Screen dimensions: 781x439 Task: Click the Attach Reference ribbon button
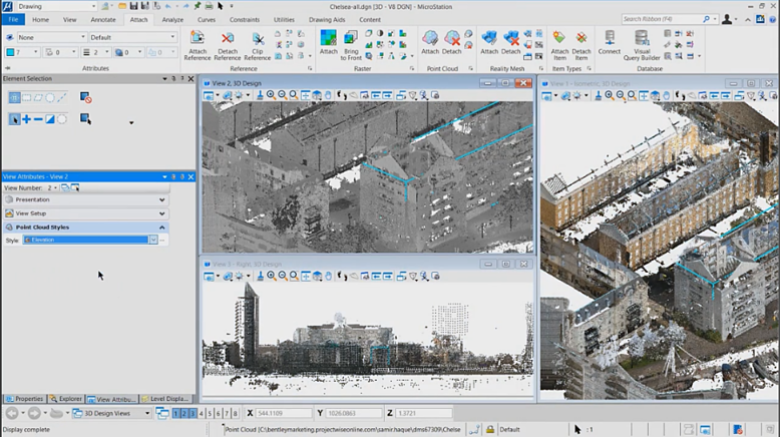tap(197, 45)
